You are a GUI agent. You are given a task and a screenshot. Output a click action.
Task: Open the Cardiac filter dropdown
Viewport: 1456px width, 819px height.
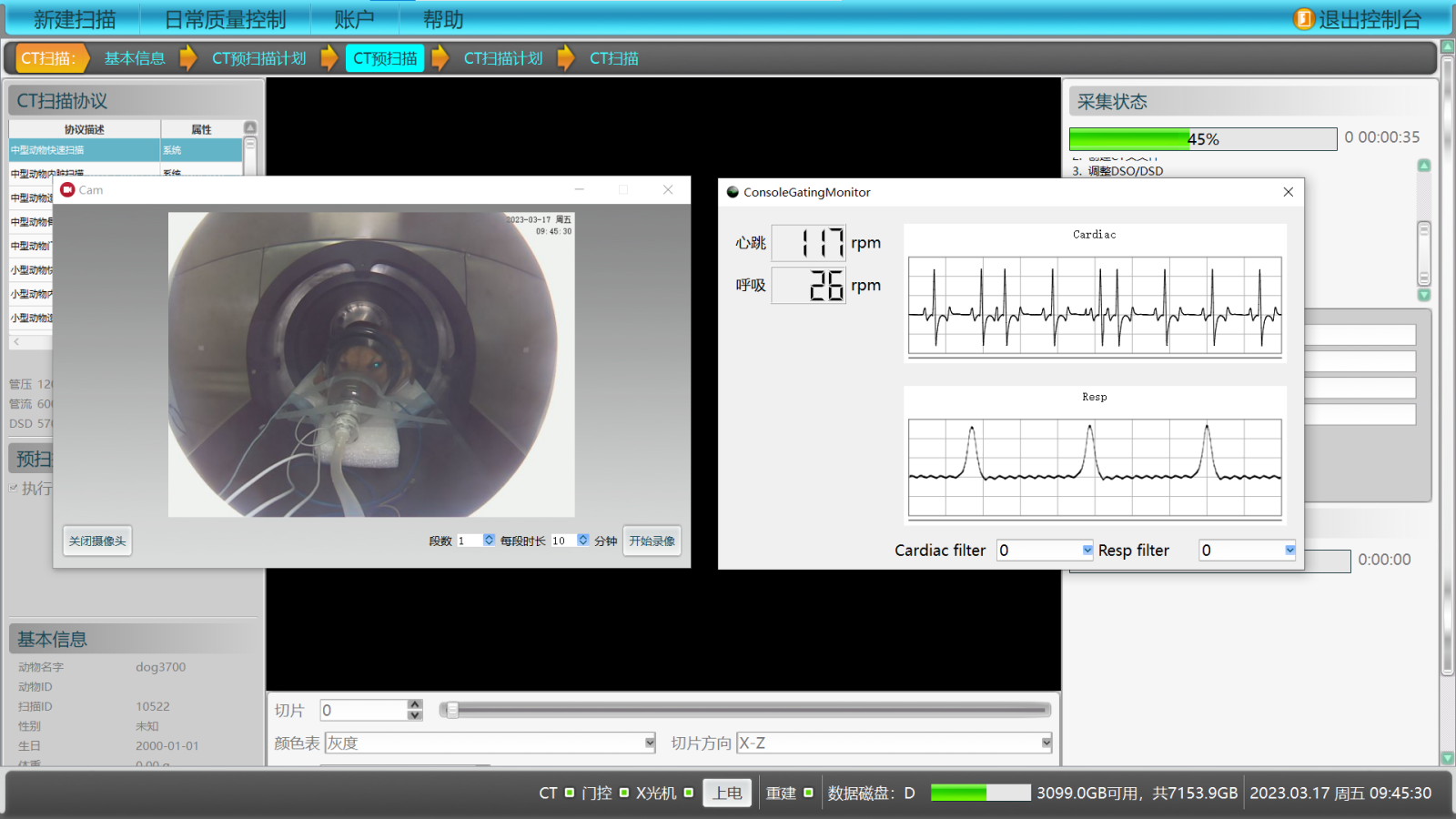tap(1087, 551)
